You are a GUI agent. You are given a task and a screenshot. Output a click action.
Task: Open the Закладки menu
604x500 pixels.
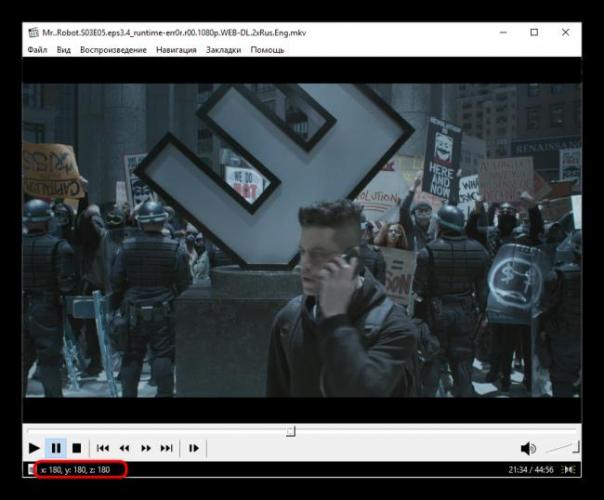223,50
